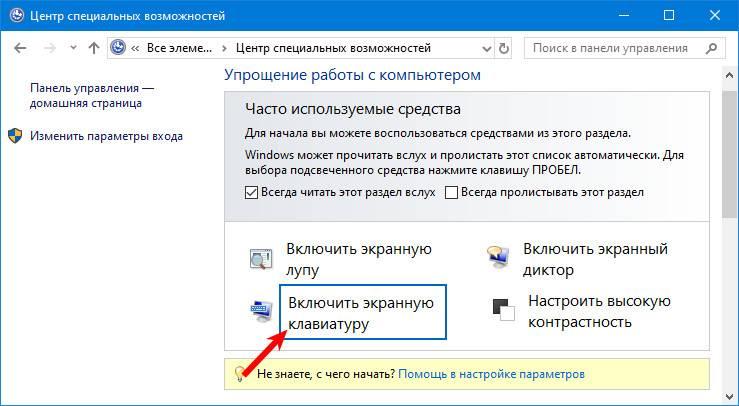
Task: Open "Настроить высокую контрастность"
Action: tap(599, 311)
